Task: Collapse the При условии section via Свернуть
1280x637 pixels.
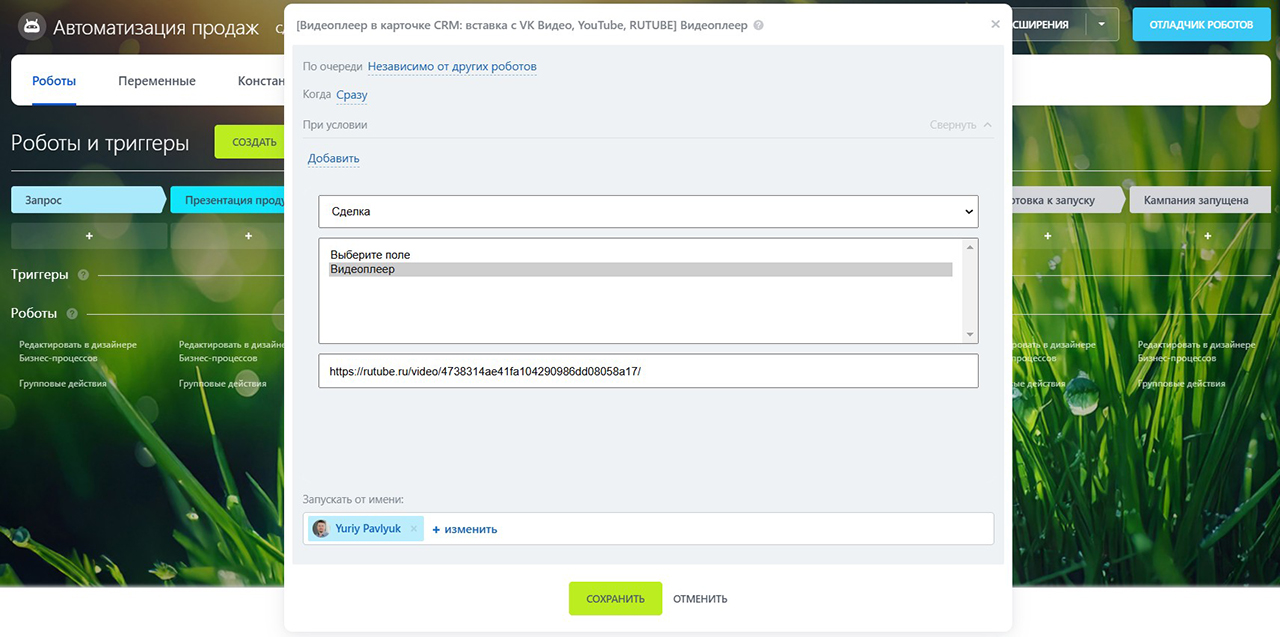Action: point(960,125)
